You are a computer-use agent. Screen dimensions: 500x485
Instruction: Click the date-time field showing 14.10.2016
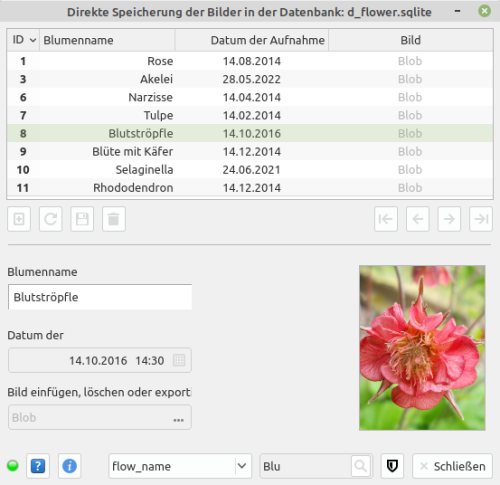pyautogui.click(x=100, y=360)
